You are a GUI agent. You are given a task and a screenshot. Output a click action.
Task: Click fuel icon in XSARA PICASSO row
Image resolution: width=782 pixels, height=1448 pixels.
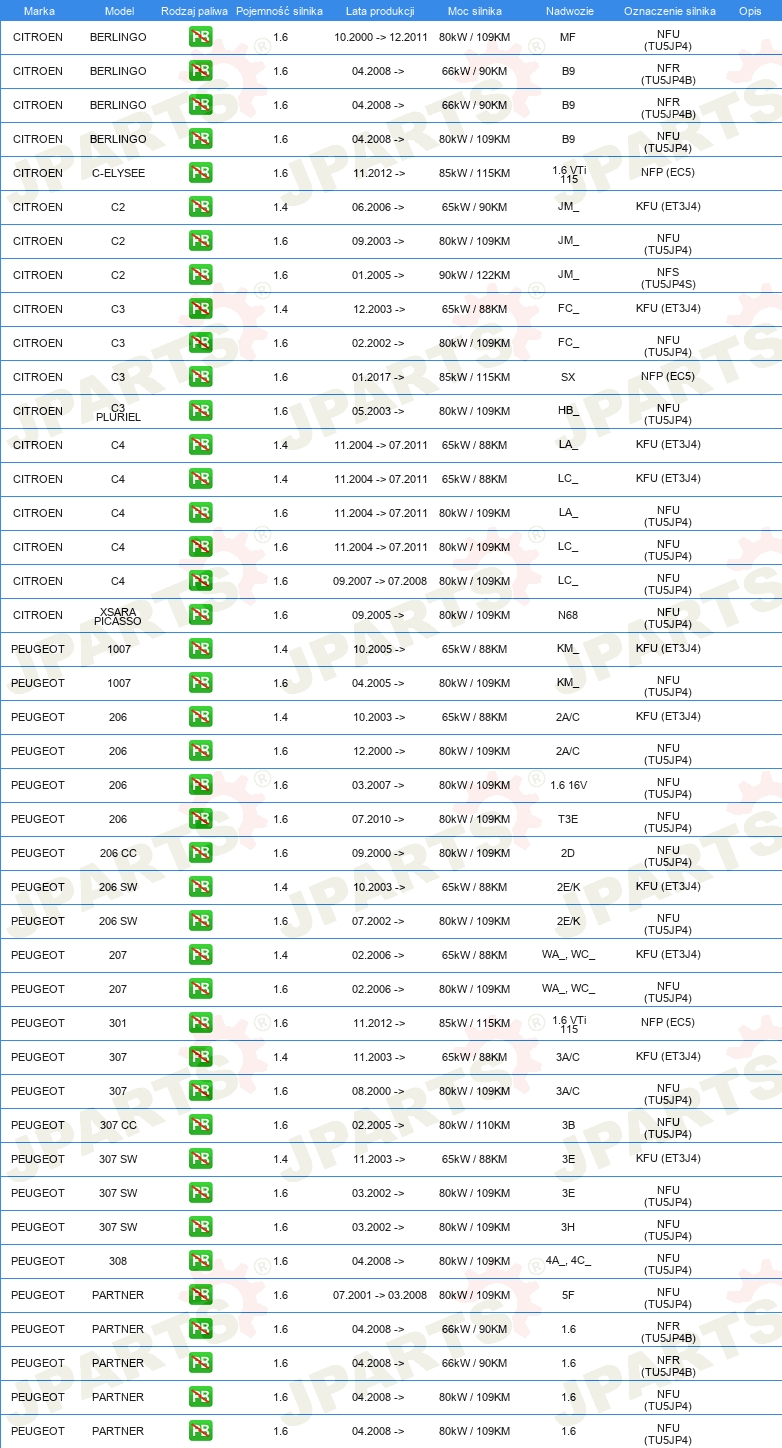pos(200,615)
